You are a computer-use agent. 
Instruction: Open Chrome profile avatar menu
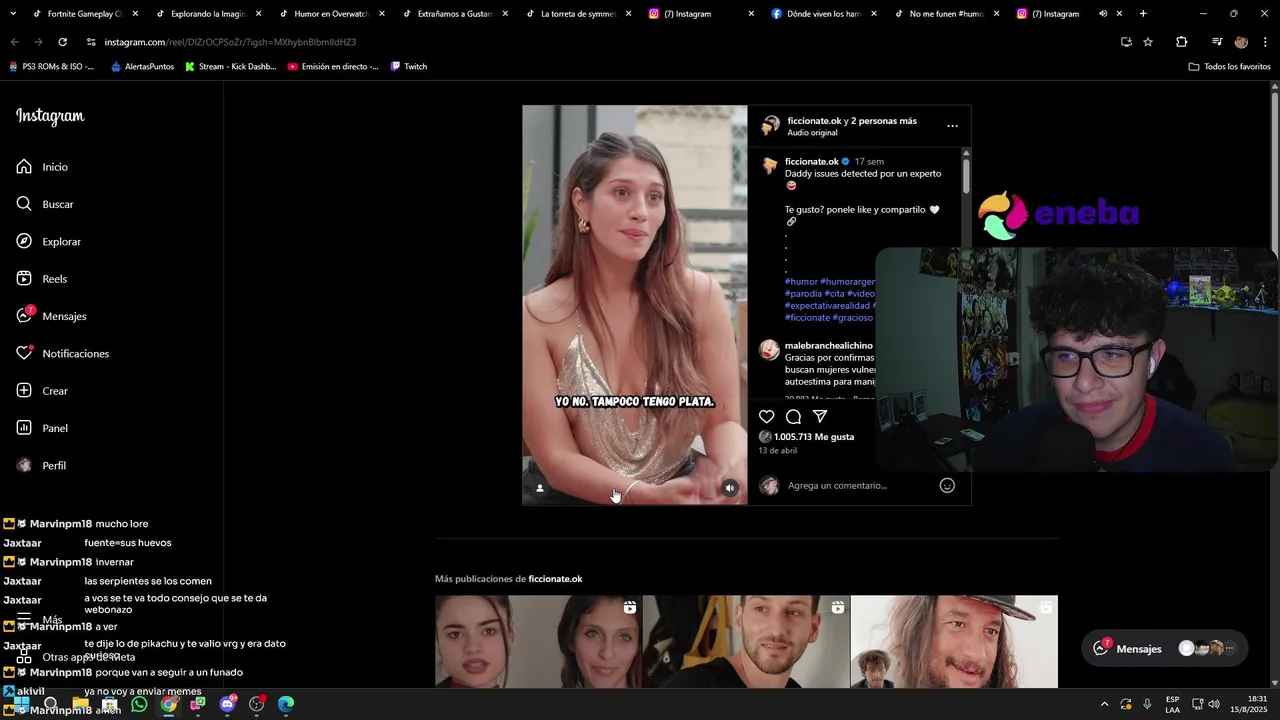tap(1241, 42)
